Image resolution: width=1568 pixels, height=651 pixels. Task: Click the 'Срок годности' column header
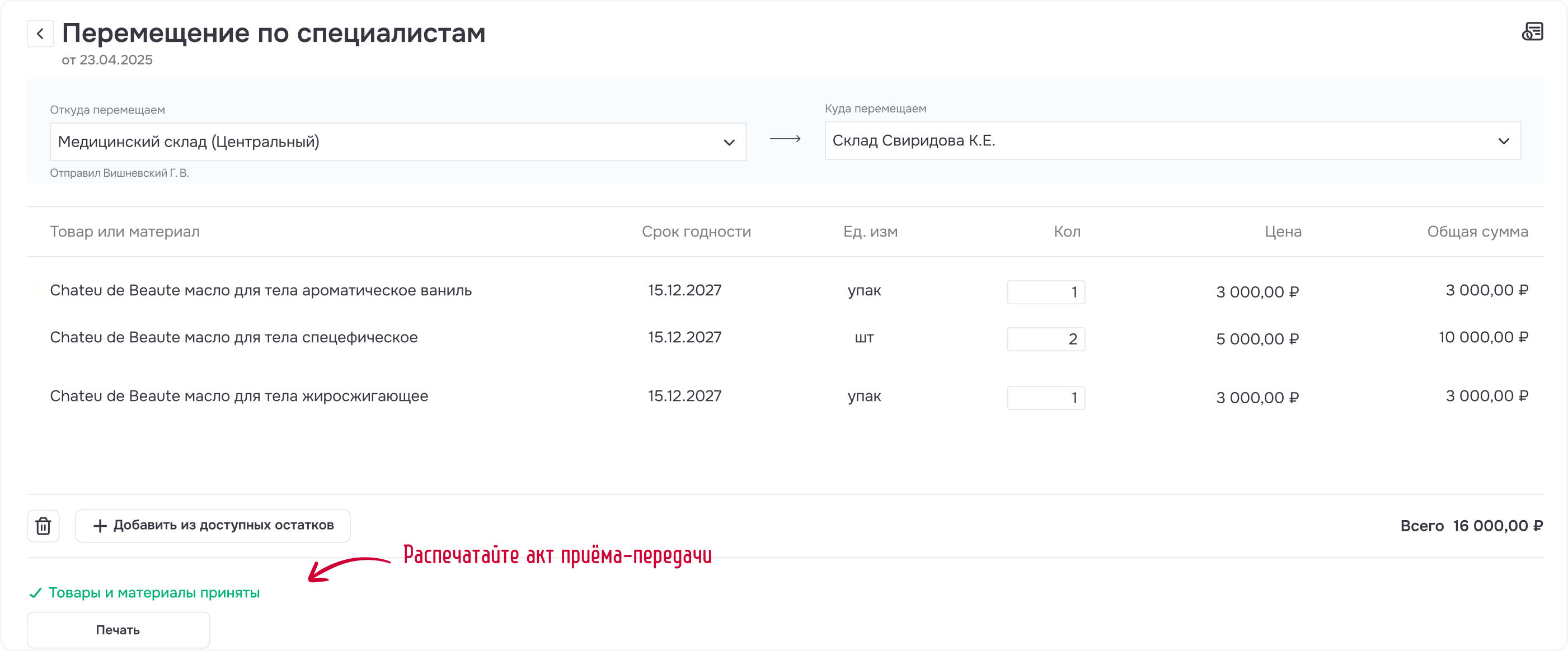coord(696,231)
